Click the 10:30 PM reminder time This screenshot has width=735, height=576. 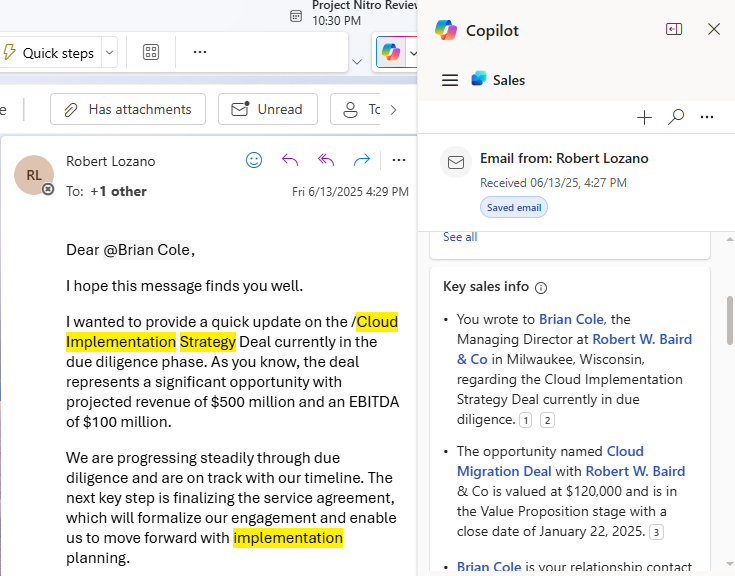337,21
